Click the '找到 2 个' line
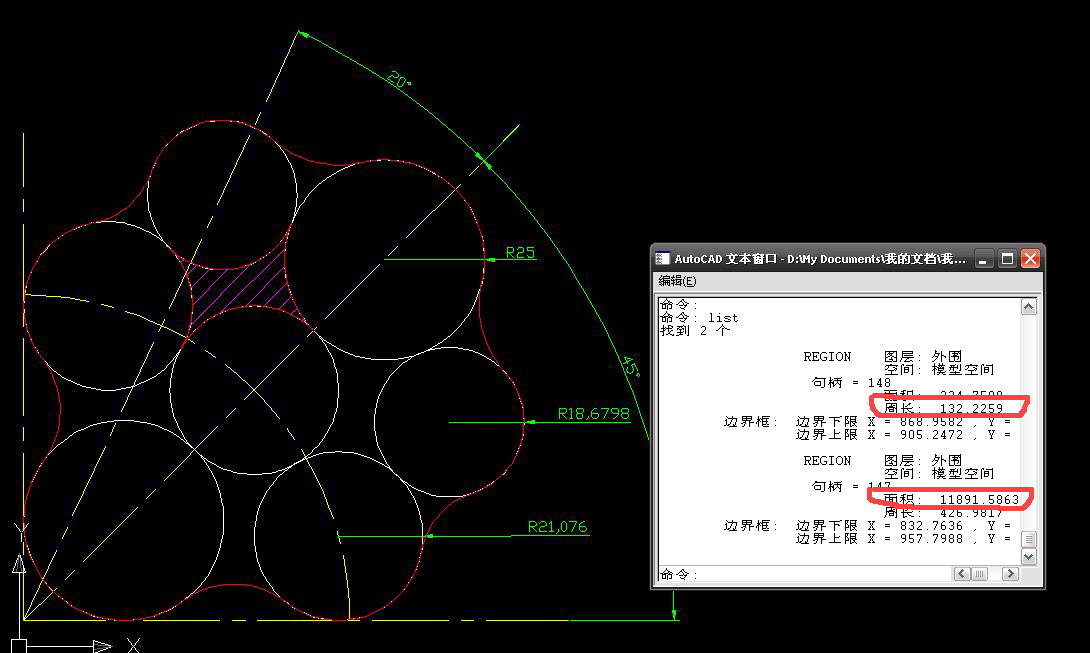 (694, 331)
